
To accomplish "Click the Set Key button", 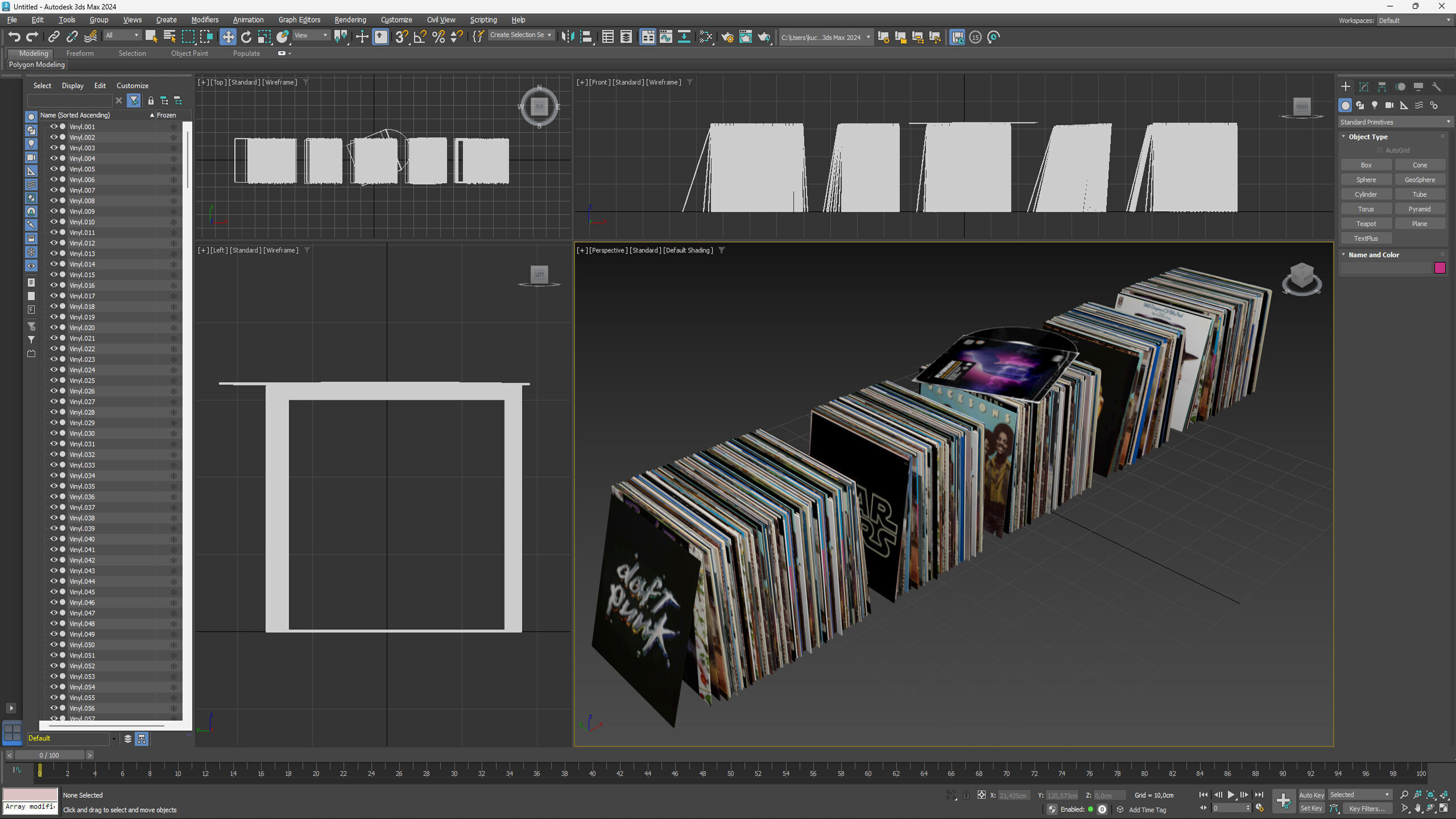I will [x=1312, y=809].
